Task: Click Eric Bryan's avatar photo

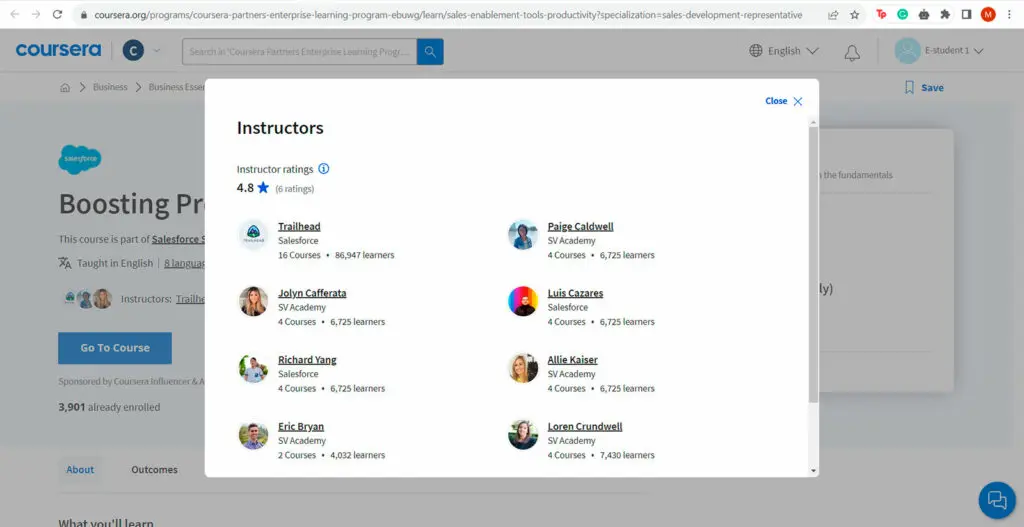Action: 253,435
